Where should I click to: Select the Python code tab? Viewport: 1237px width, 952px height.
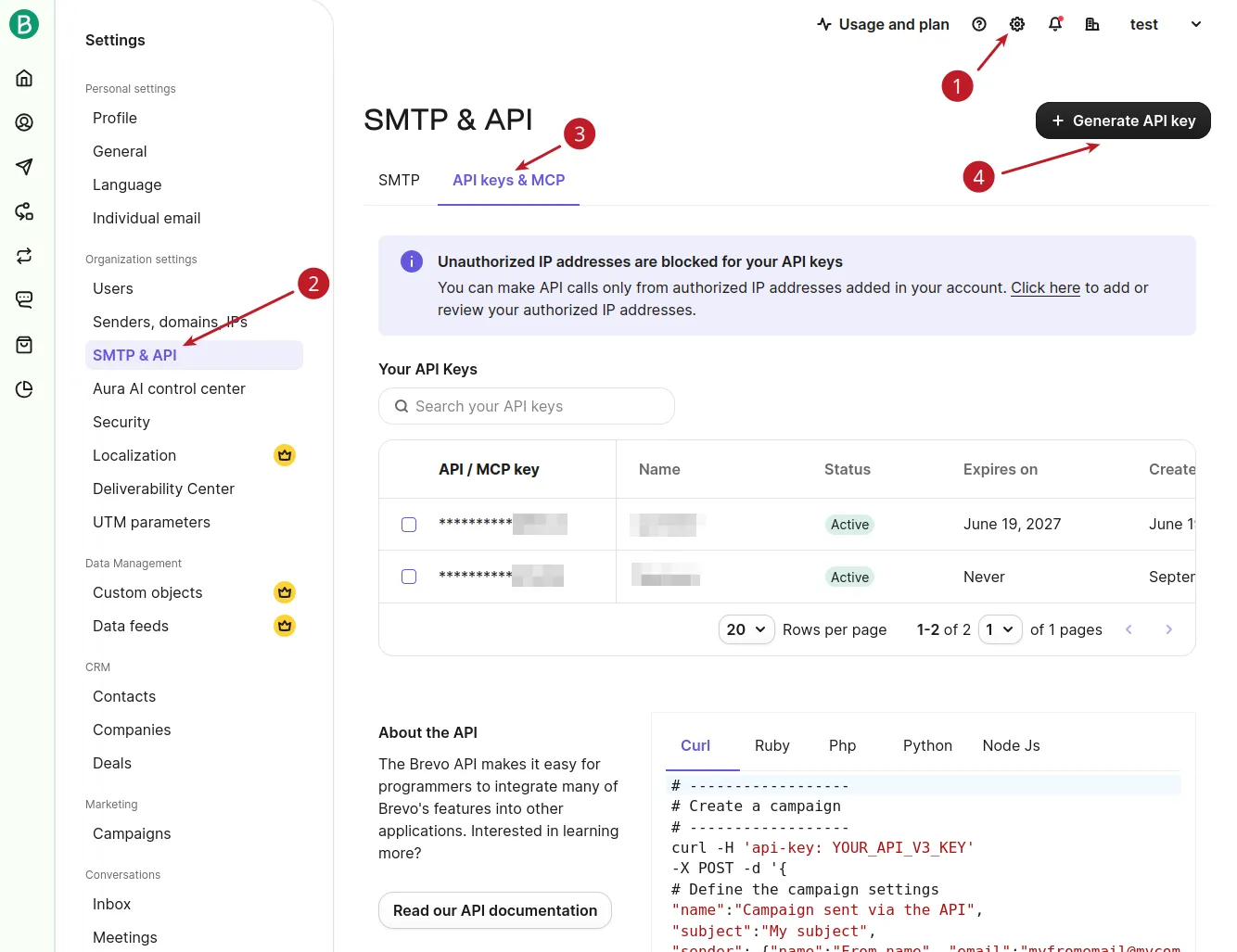[x=927, y=745]
